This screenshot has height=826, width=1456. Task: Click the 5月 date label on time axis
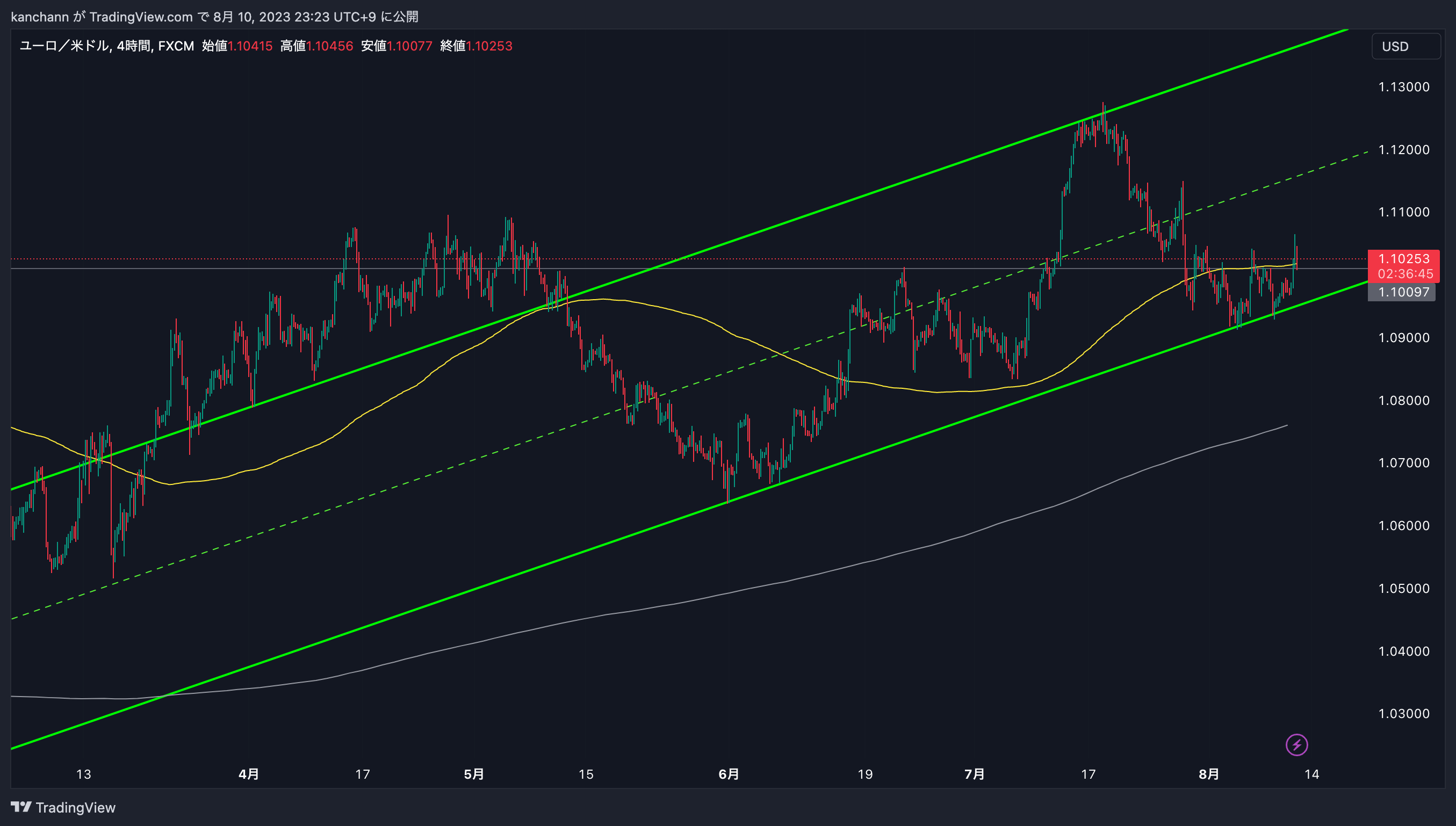tap(474, 774)
